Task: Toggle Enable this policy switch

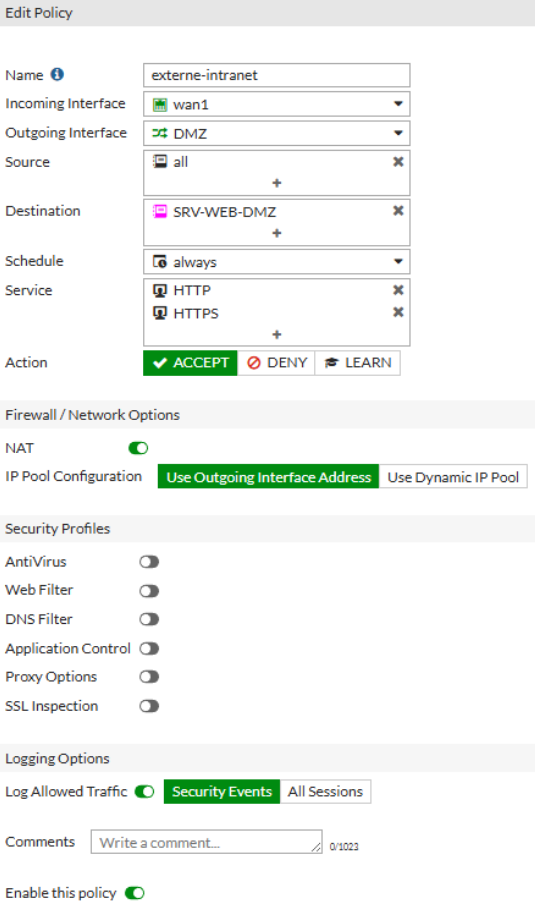Action: coord(135,893)
